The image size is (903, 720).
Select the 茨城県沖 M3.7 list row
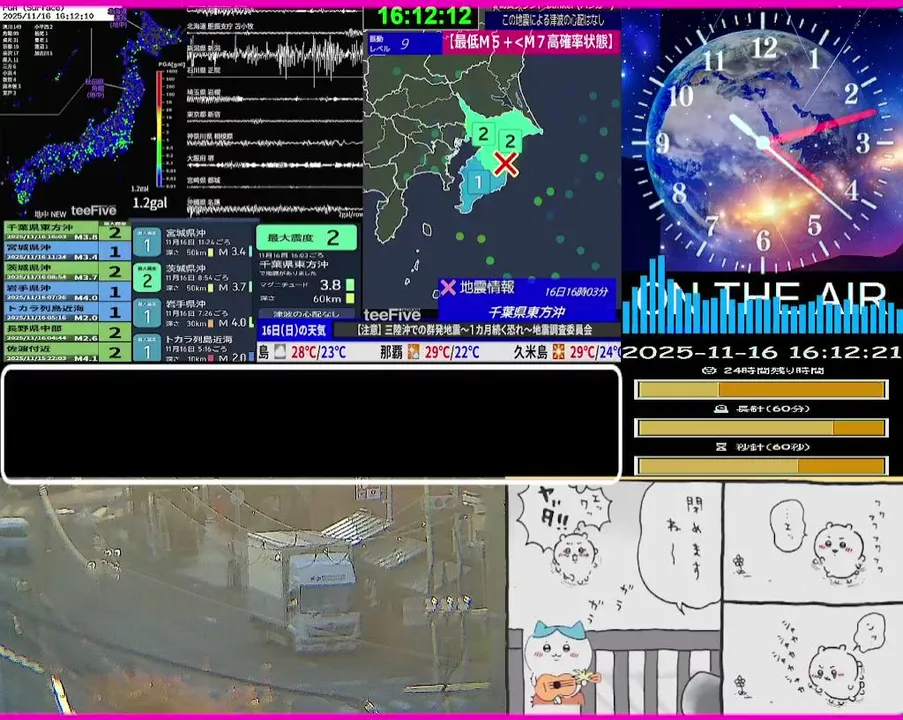click(67, 271)
